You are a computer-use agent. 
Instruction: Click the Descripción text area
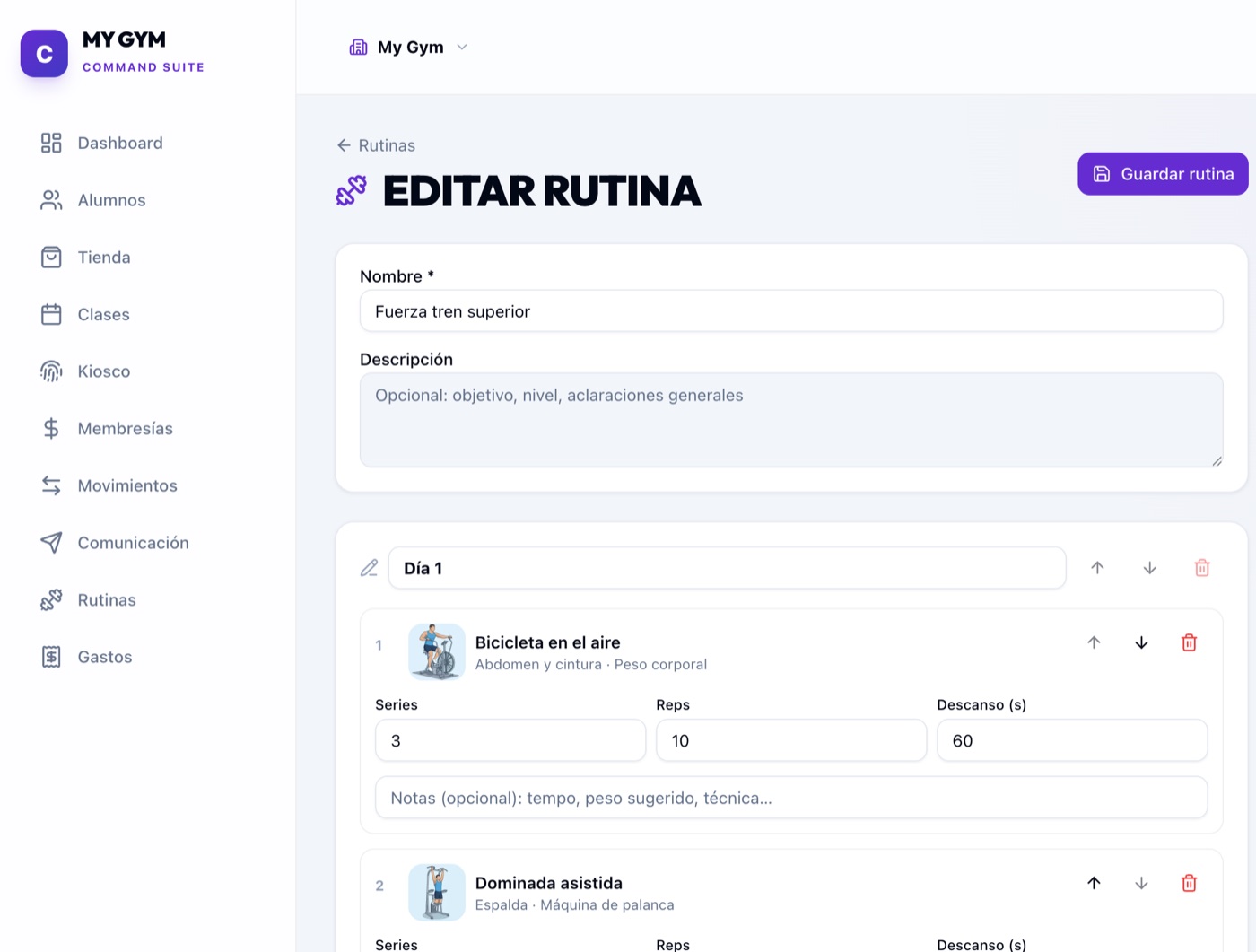click(791, 420)
